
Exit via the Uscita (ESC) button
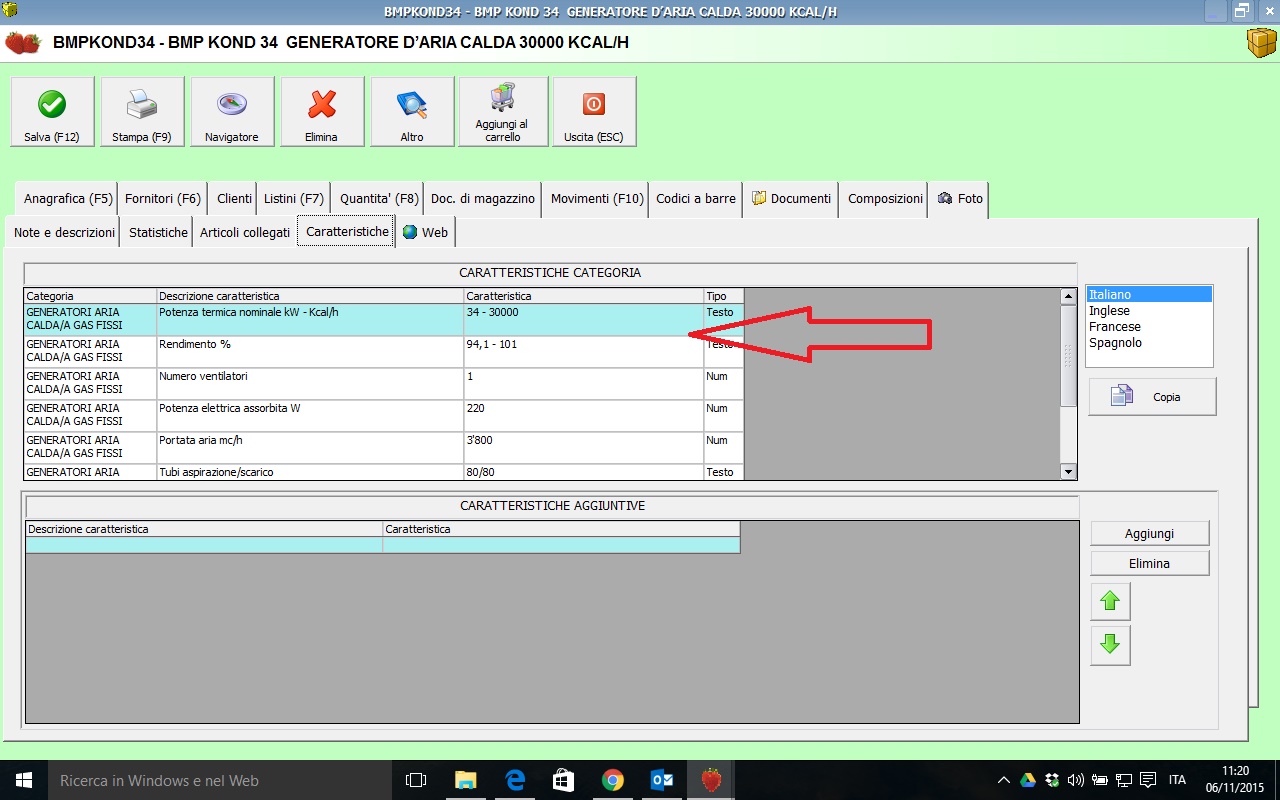pos(594,112)
